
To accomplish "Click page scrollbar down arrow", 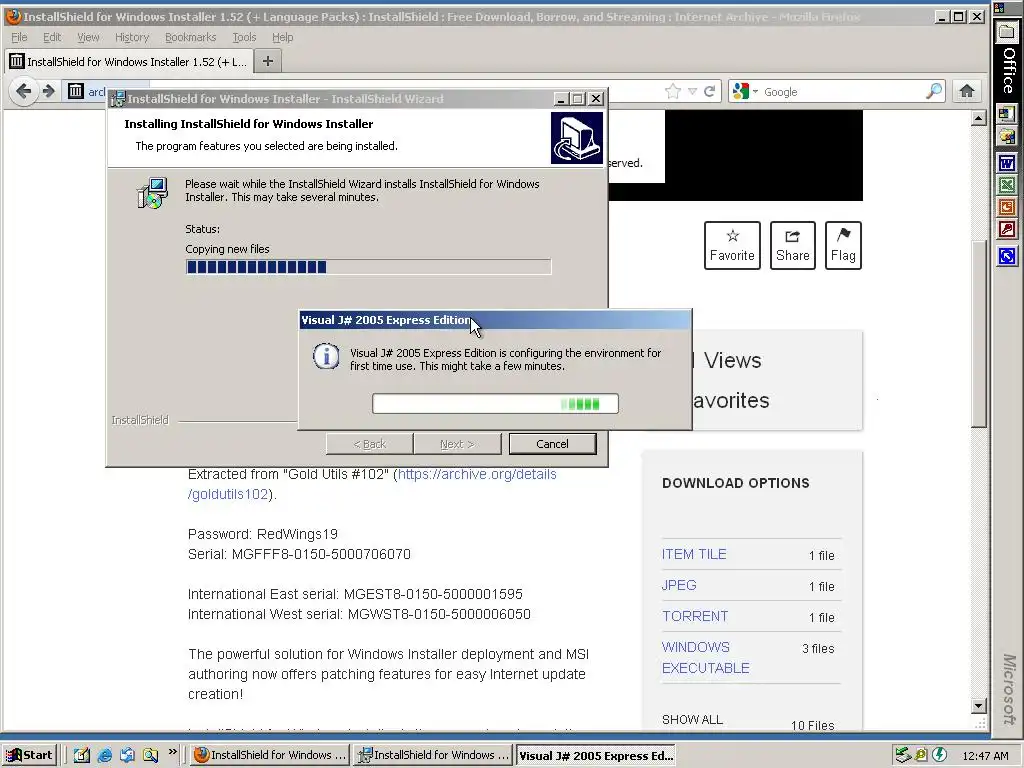I will (978, 705).
